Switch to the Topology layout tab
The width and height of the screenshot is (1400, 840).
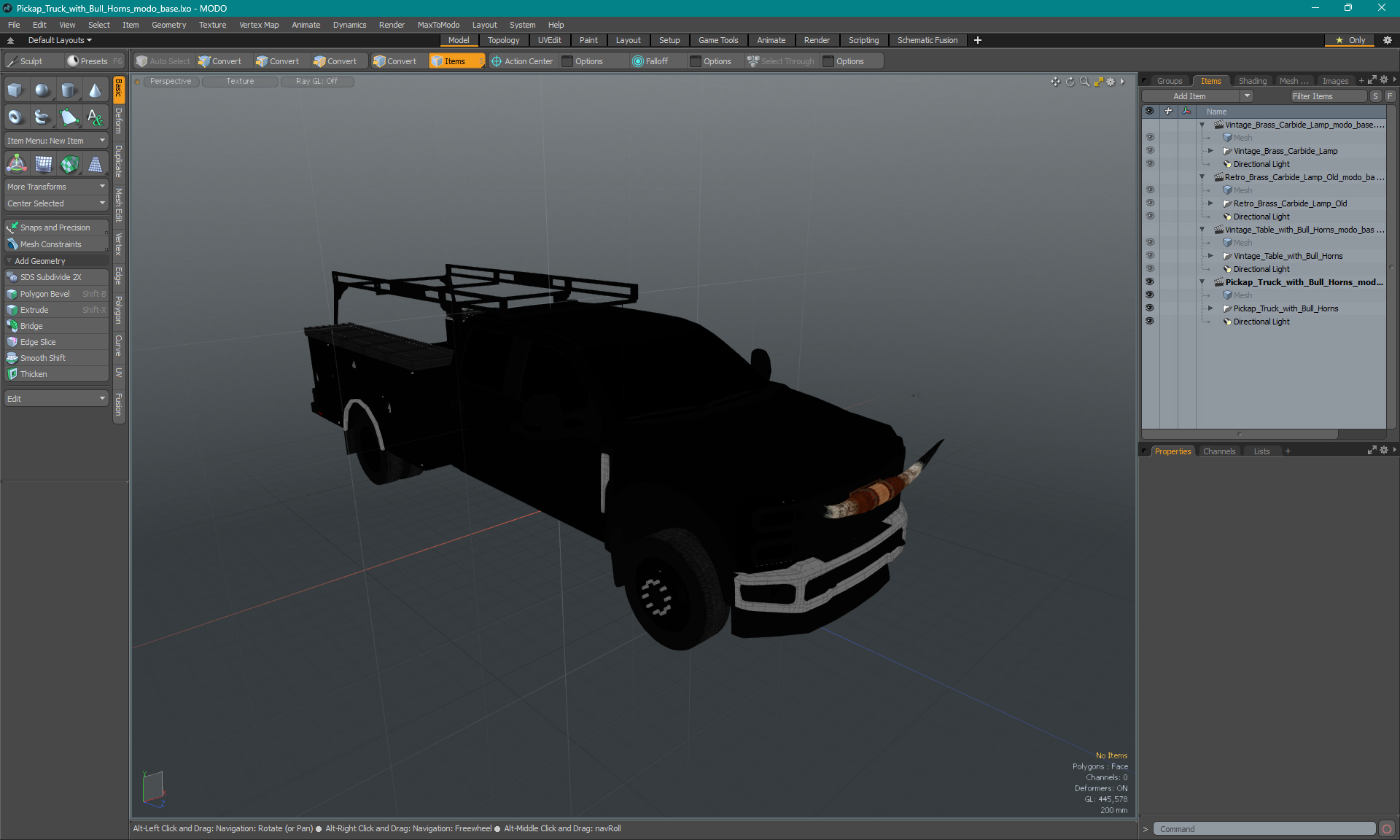(x=503, y=40)
